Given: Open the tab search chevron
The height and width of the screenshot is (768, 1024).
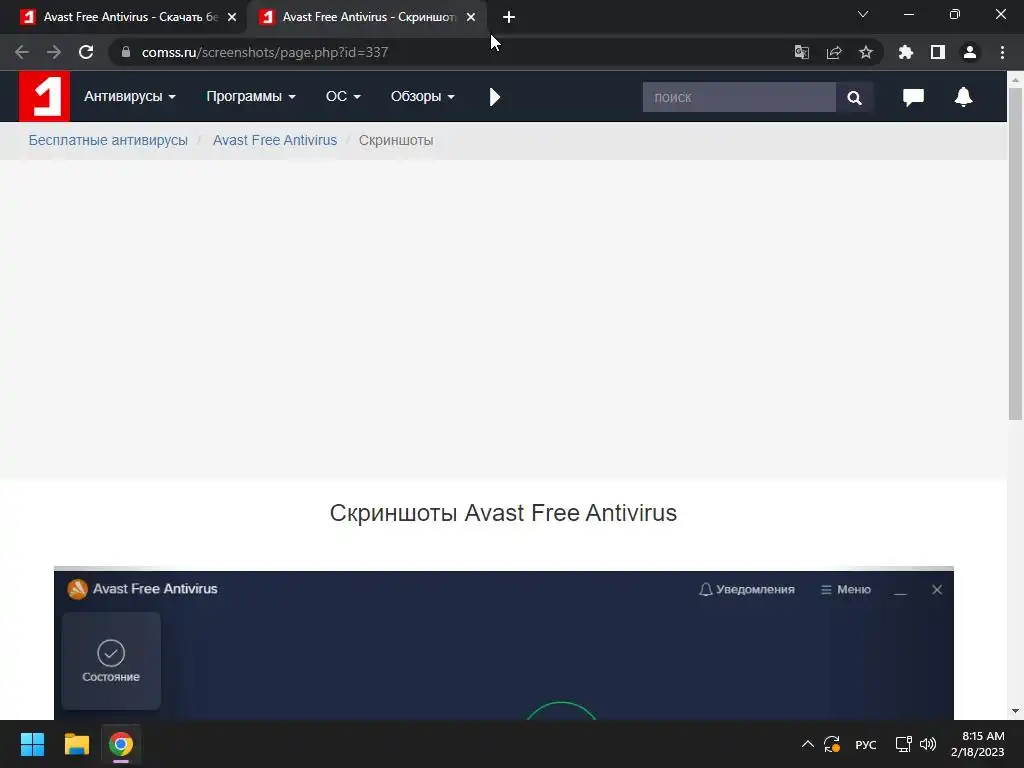Looking at the screenshot, I should 863,14.
